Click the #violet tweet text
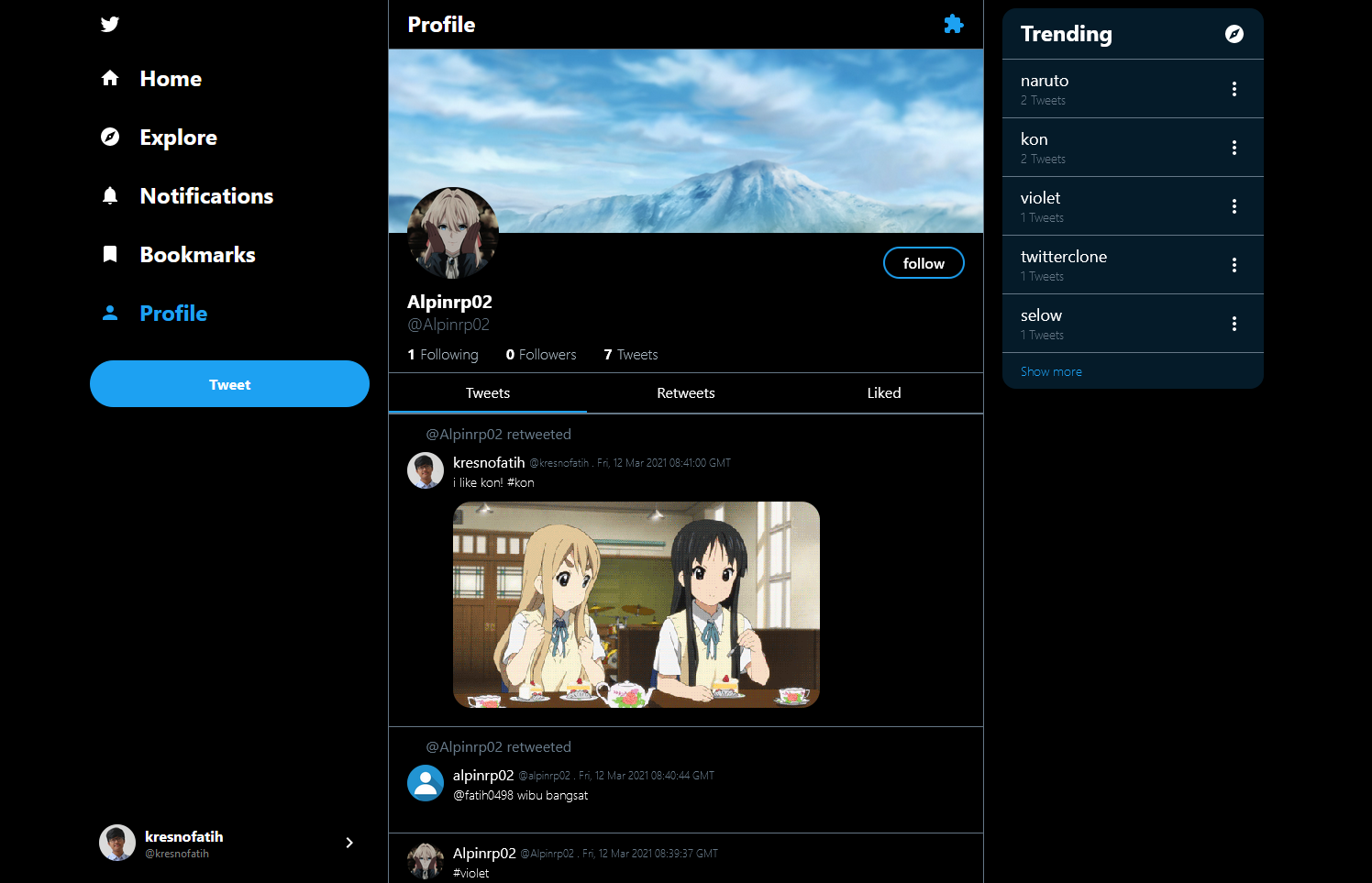Screen dimensions: 1372x883 [471, 874]
